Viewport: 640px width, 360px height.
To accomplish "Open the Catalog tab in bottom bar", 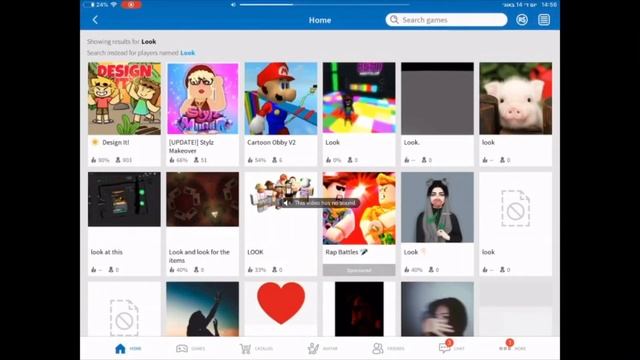I will tap(256, 349).
